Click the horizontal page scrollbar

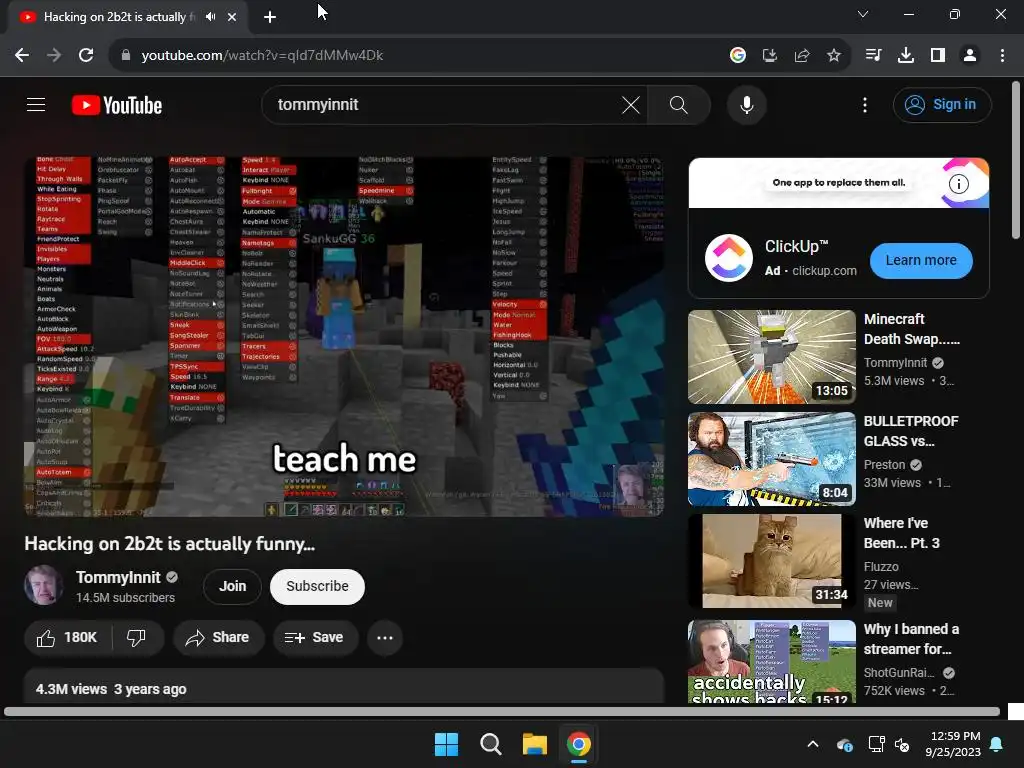click(x=502, y=712)
